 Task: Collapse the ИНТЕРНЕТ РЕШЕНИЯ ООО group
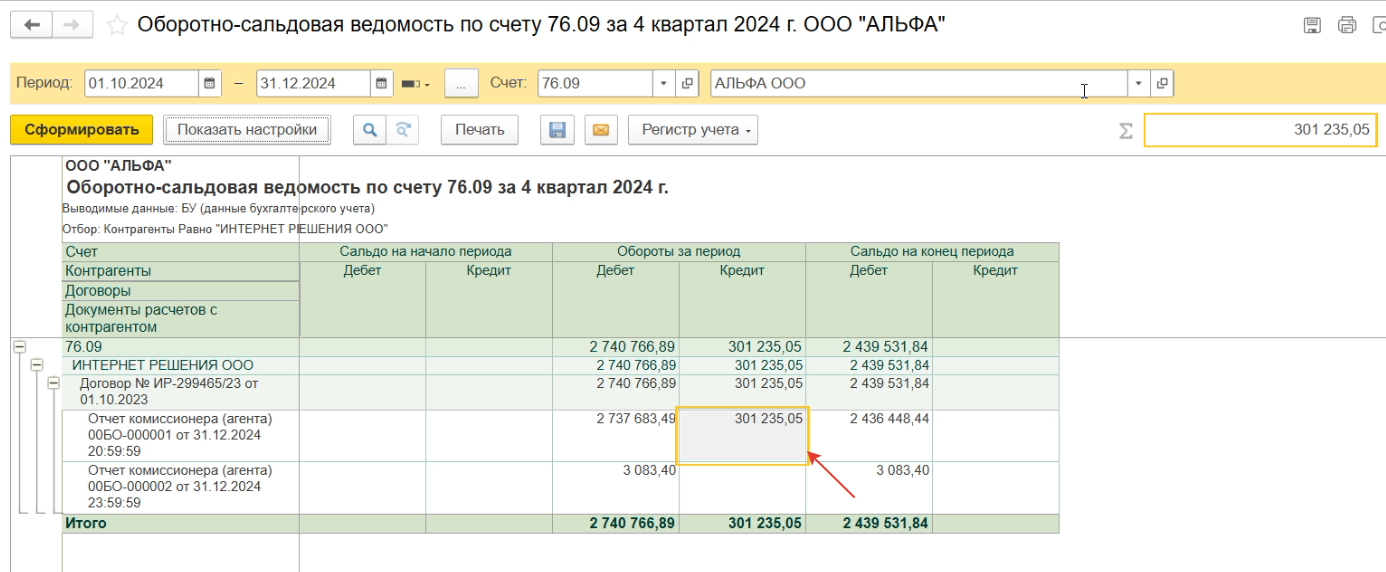pos(36,366)
